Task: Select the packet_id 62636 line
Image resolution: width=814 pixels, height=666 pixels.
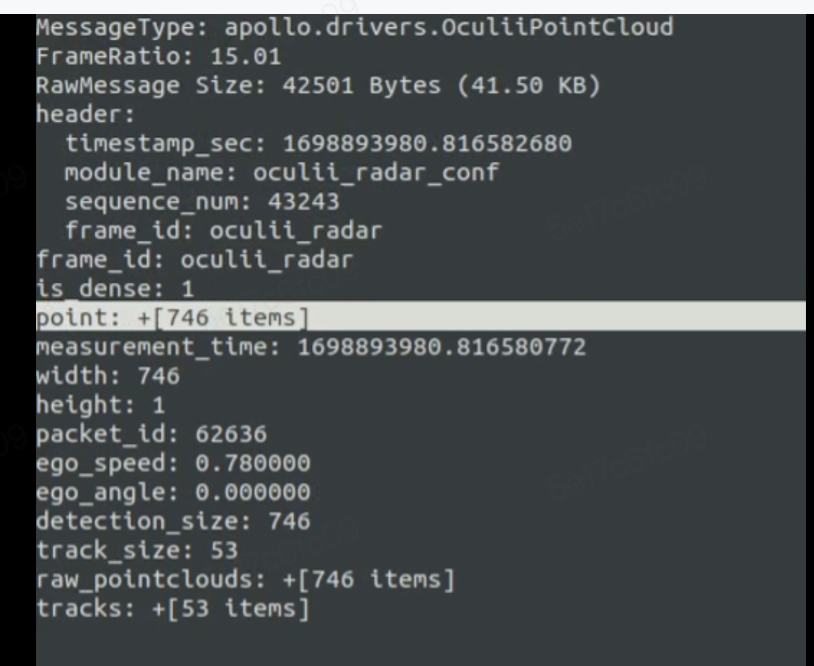Action: pos(151,435)
